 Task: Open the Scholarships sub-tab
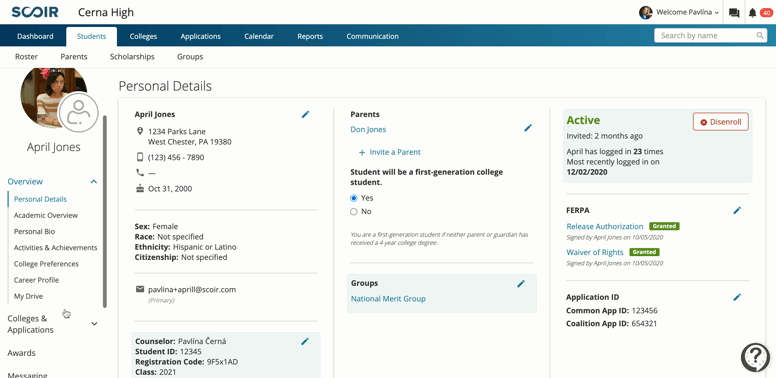pyautogui.click(x=132, y=56)
